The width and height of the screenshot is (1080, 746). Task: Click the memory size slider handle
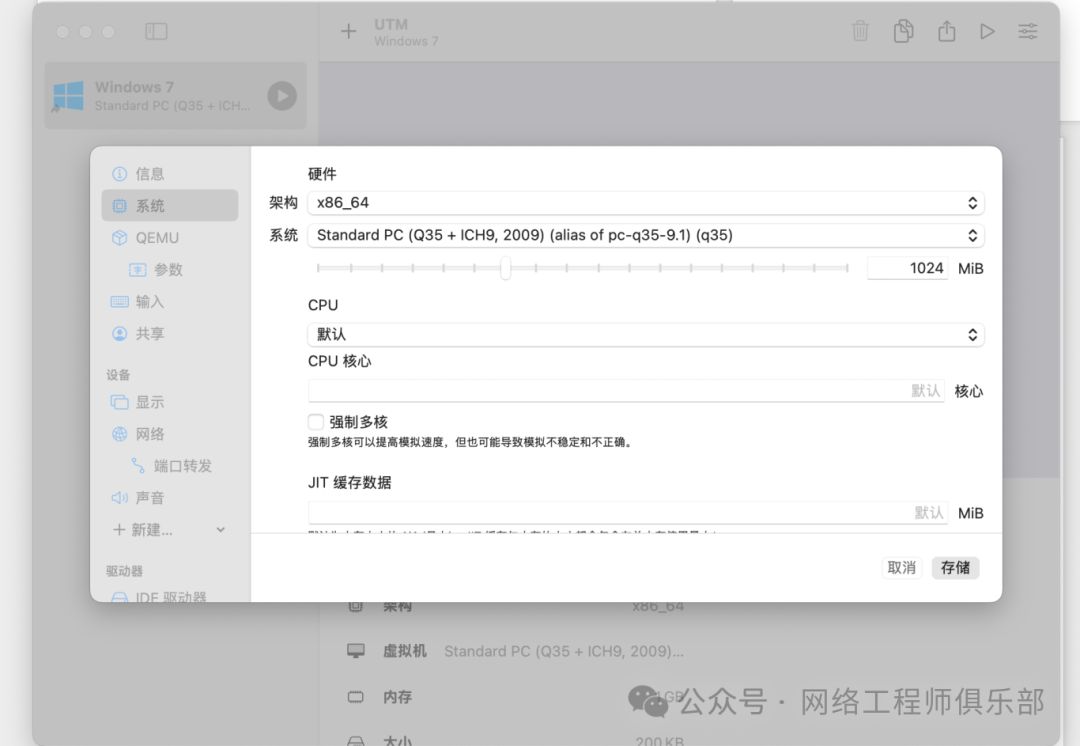coord(506,268)
